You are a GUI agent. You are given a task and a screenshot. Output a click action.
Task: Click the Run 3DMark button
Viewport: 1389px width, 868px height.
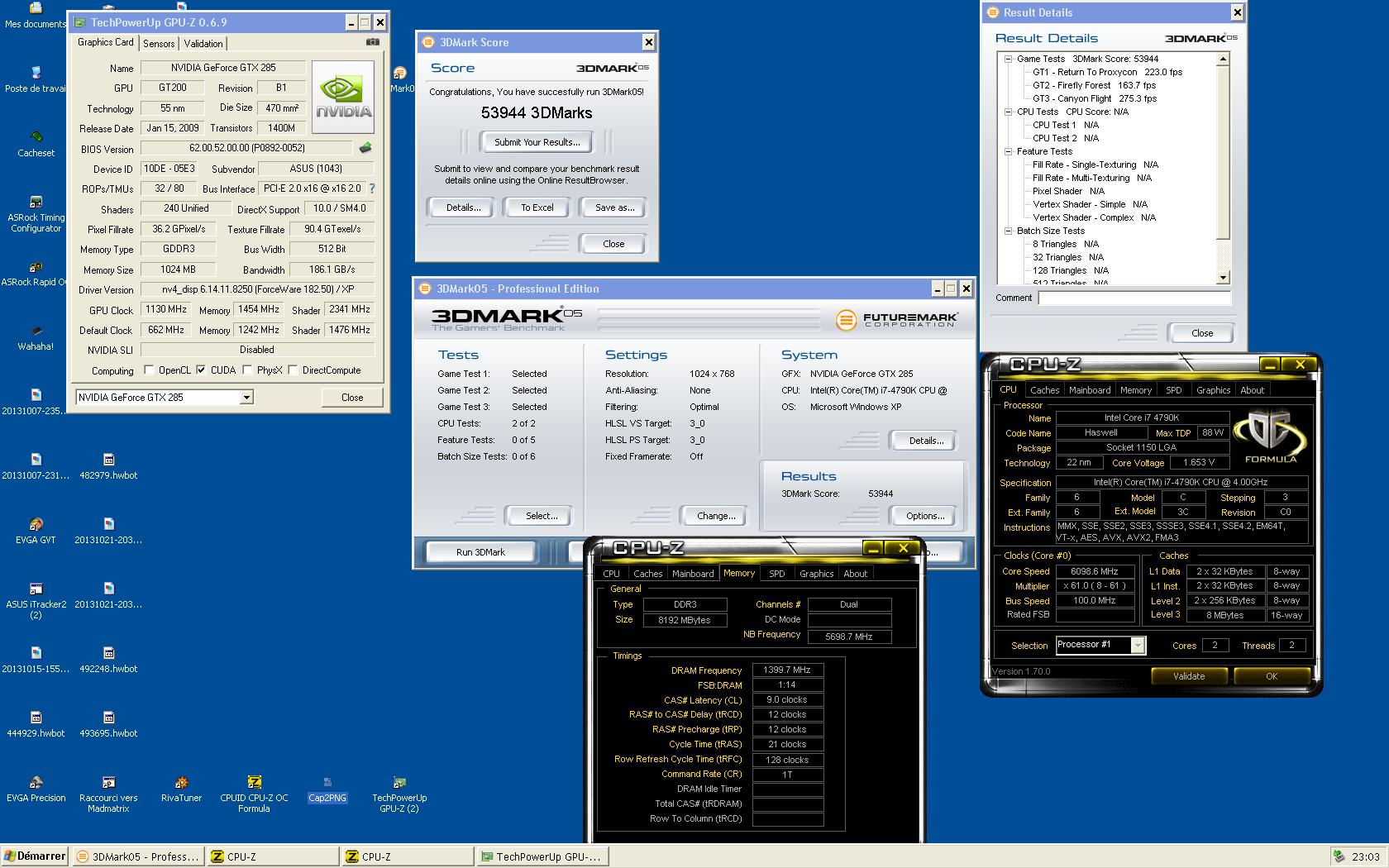point(480,552)
